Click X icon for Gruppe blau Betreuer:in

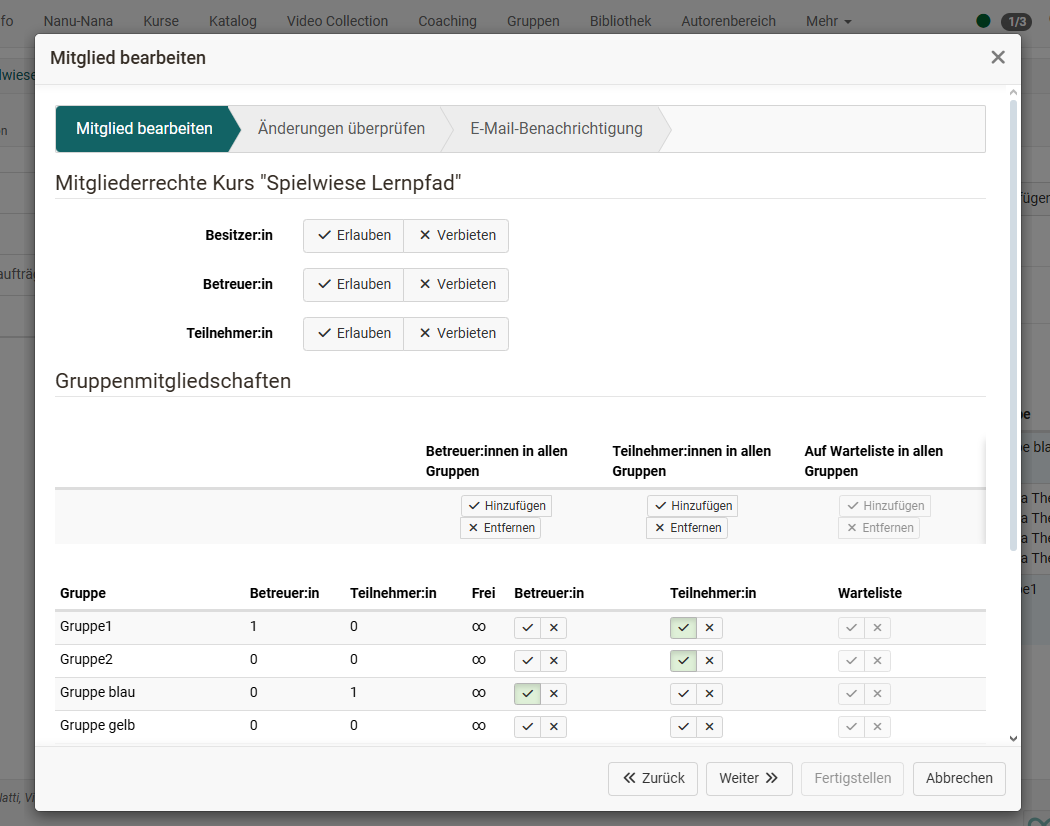point(553,694)
